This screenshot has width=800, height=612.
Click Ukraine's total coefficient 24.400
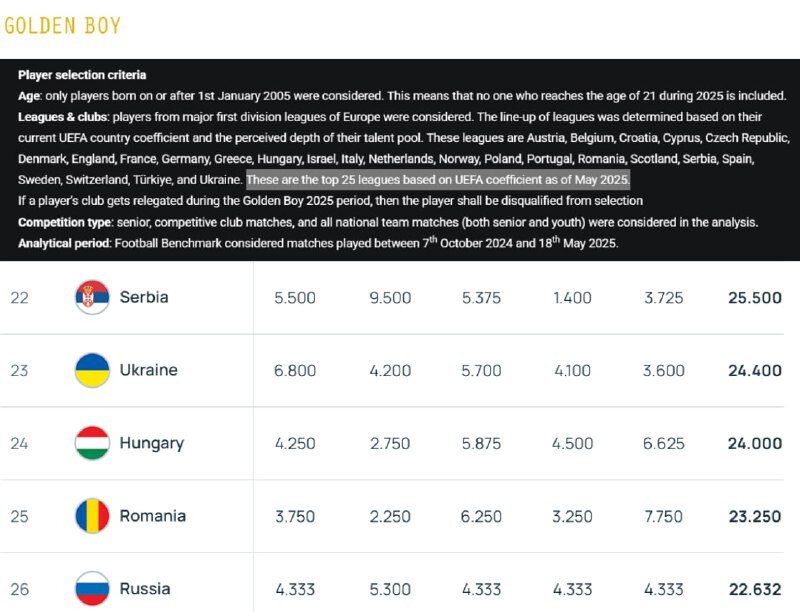pyautogui.click(x=754, y=371)
